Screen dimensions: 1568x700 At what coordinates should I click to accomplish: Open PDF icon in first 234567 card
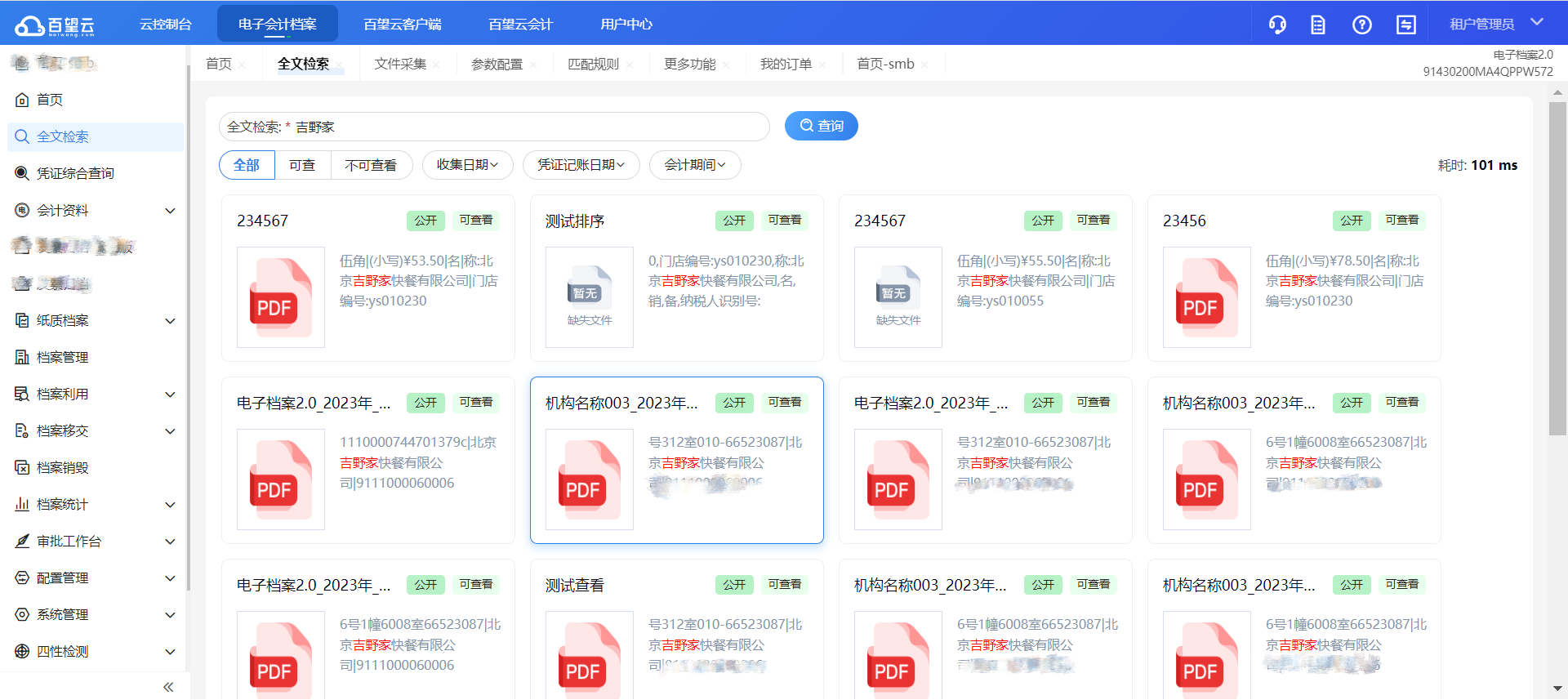[x=281, y=297]
